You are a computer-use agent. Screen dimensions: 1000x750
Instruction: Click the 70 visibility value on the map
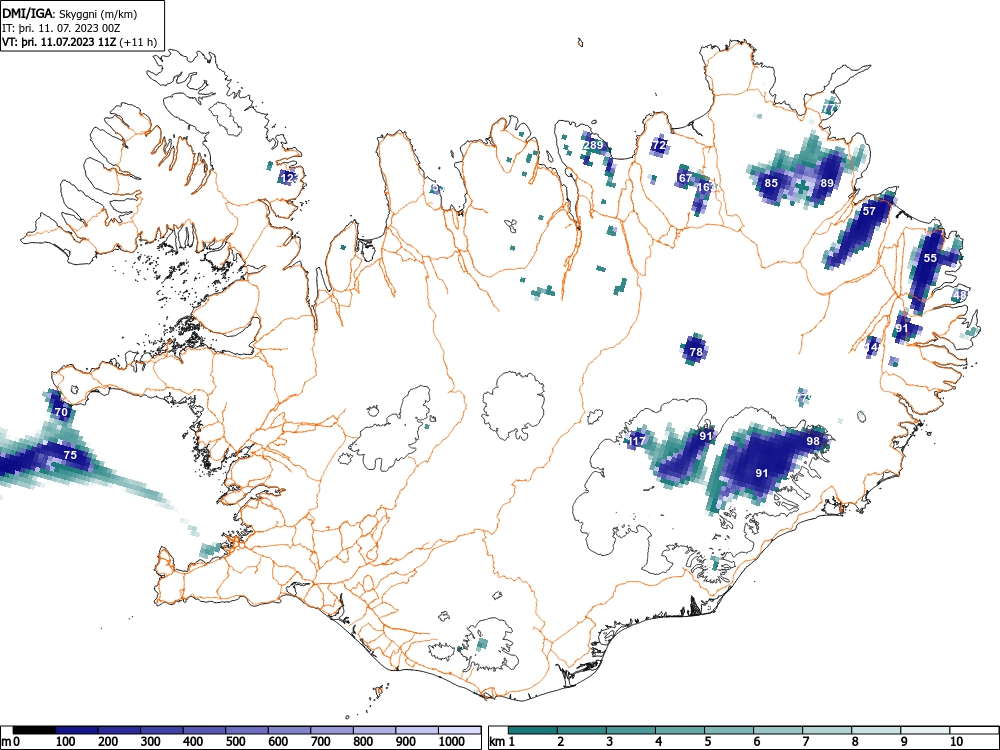(61, 413)
